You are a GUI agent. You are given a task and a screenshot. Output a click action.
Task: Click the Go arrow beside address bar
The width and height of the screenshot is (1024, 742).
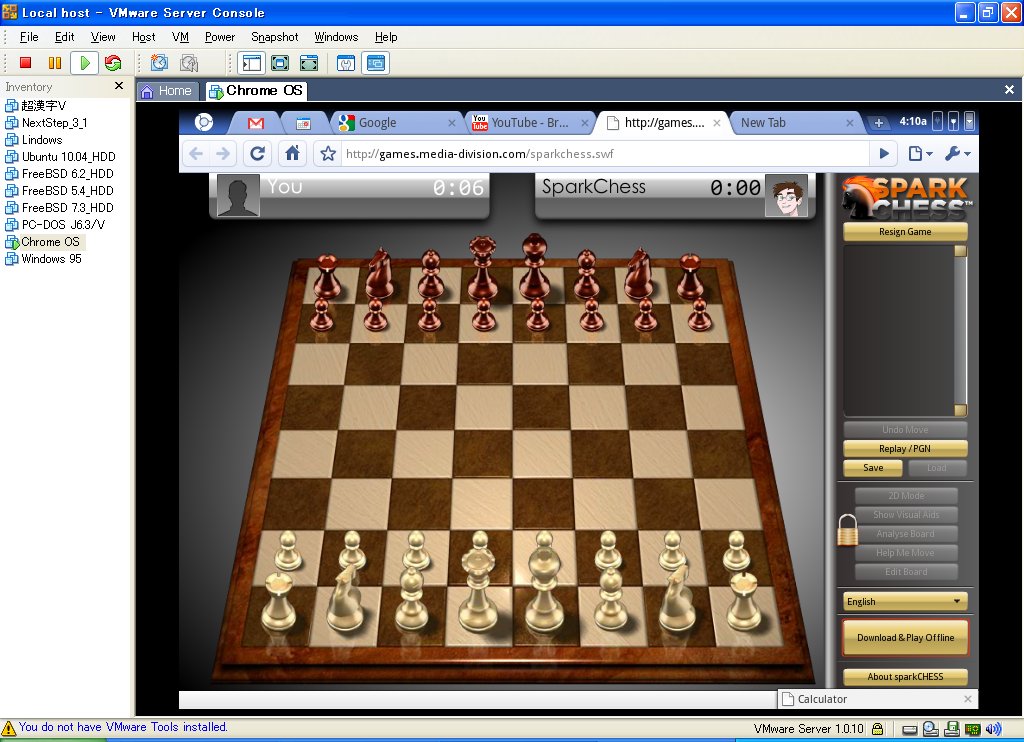pos(884,153)
